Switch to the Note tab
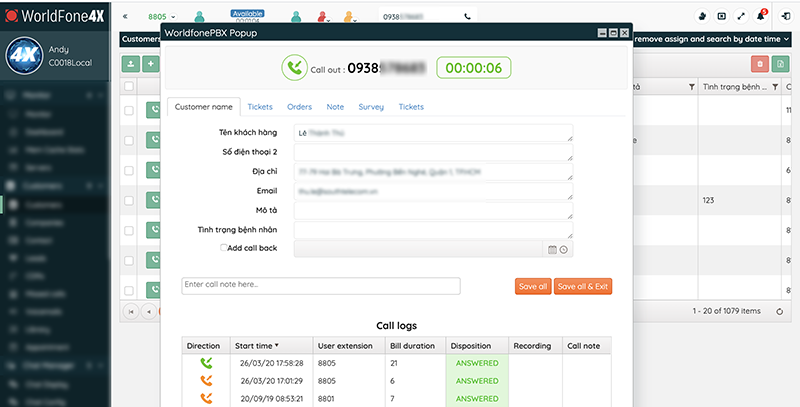This screenshot has width=800, height=407. point(335,107)
